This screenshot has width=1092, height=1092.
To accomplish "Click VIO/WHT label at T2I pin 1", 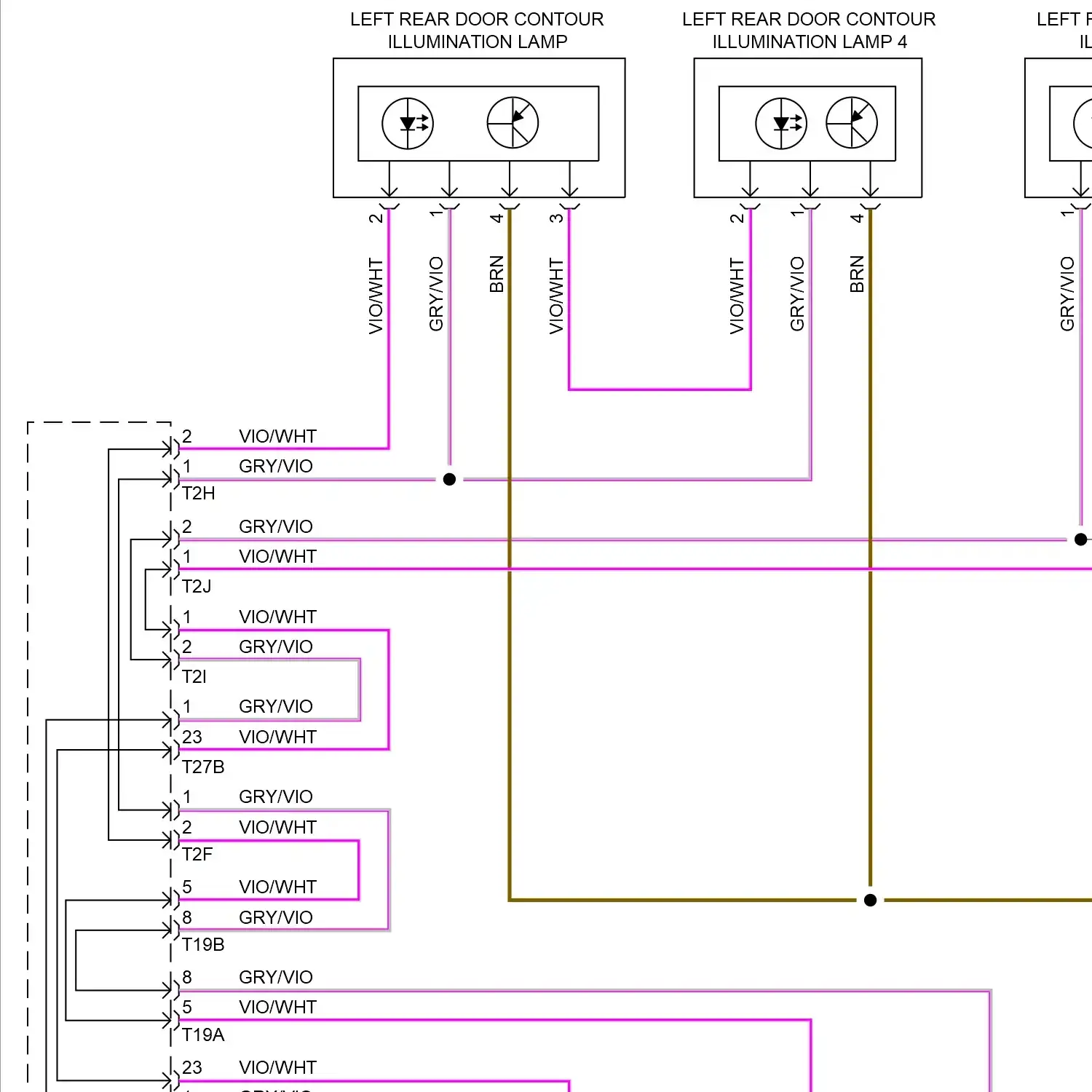I will [277, 617].
